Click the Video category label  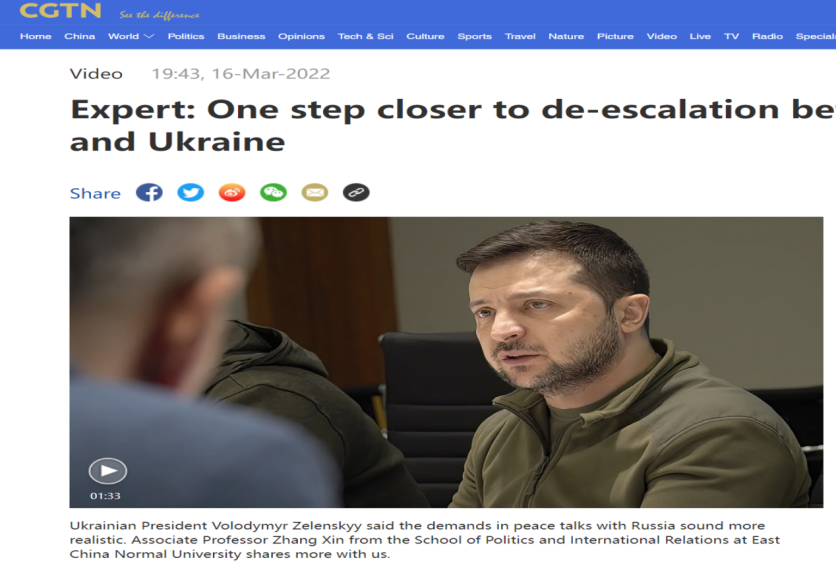point(97,74)
